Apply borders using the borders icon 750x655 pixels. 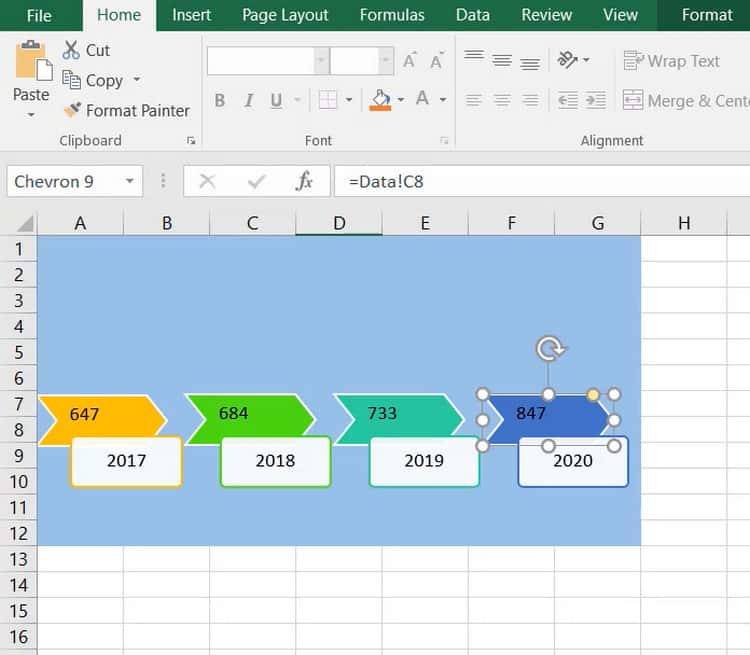coord(328,100)
